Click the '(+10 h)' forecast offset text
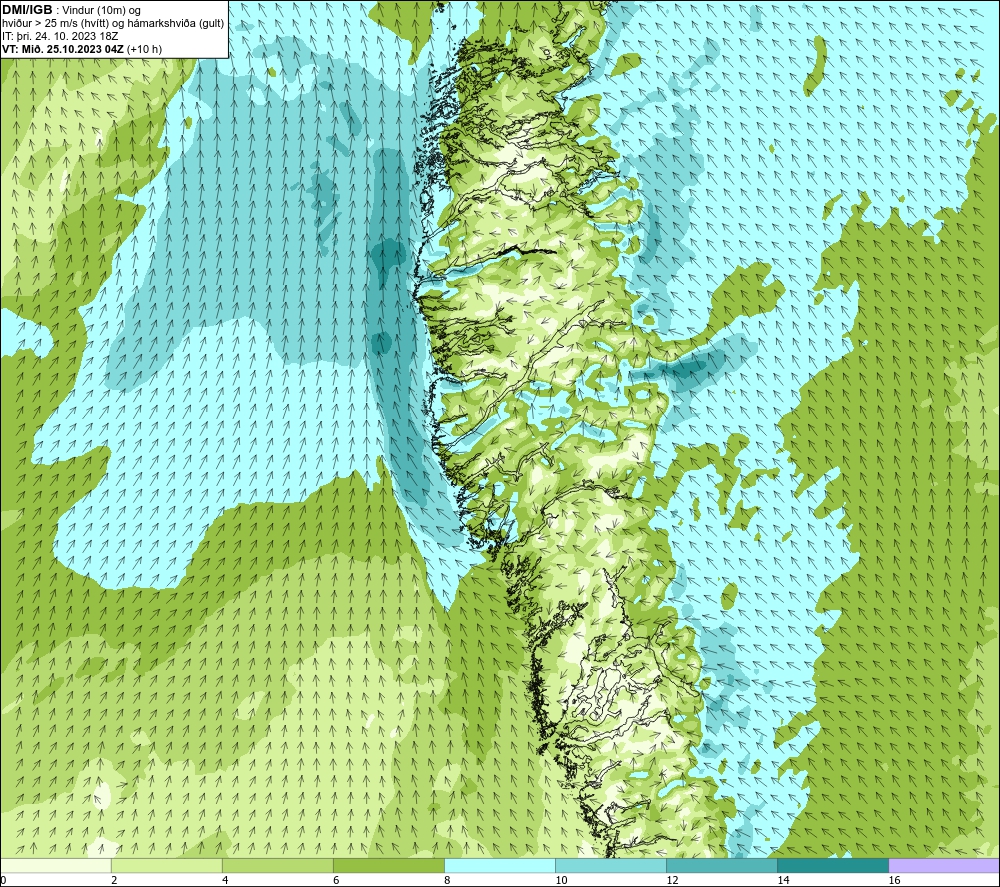Viewport: 1000px width, 887px height. tap(145, 49)
